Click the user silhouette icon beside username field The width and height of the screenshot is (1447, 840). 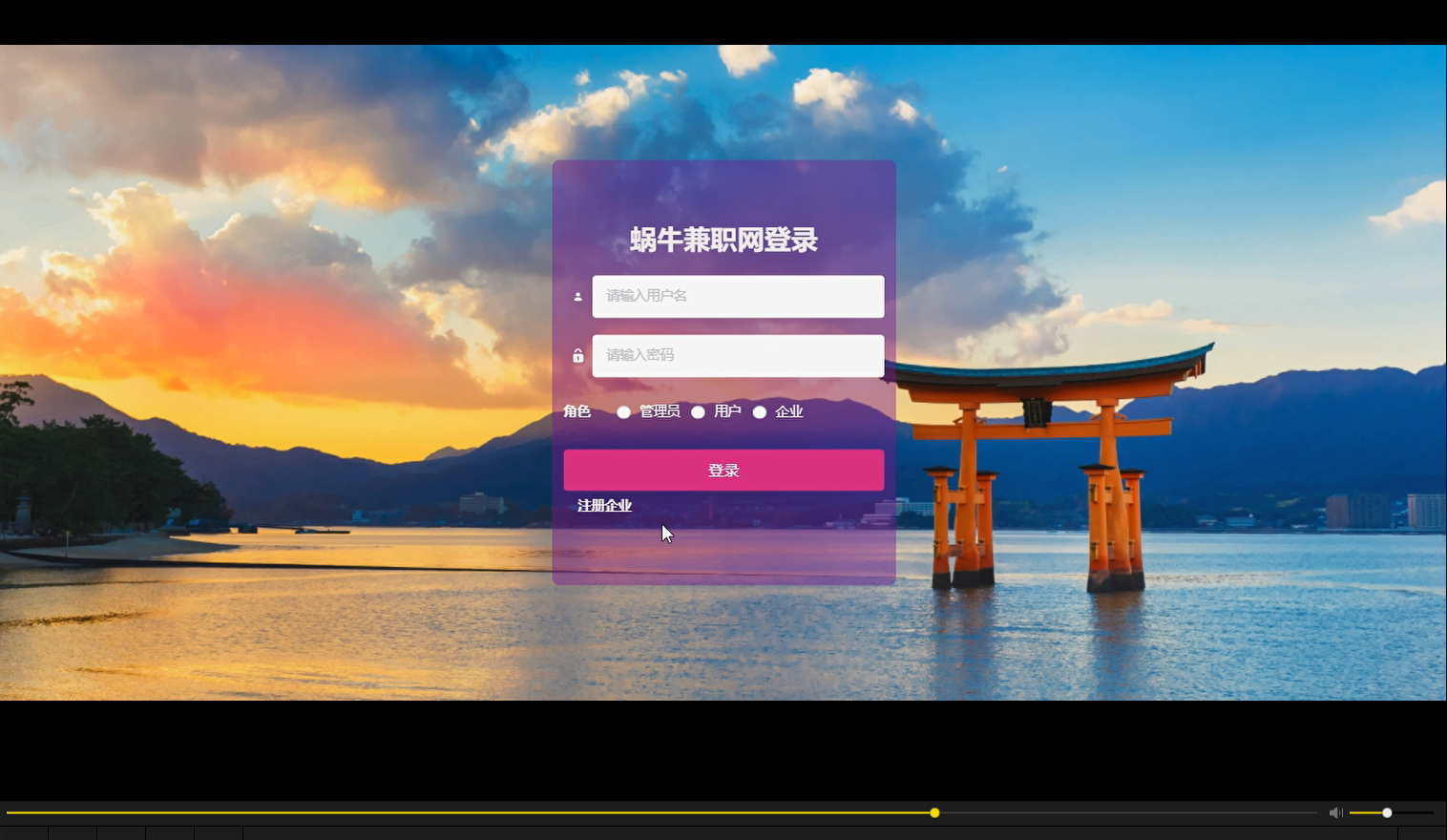click(578, 296)
